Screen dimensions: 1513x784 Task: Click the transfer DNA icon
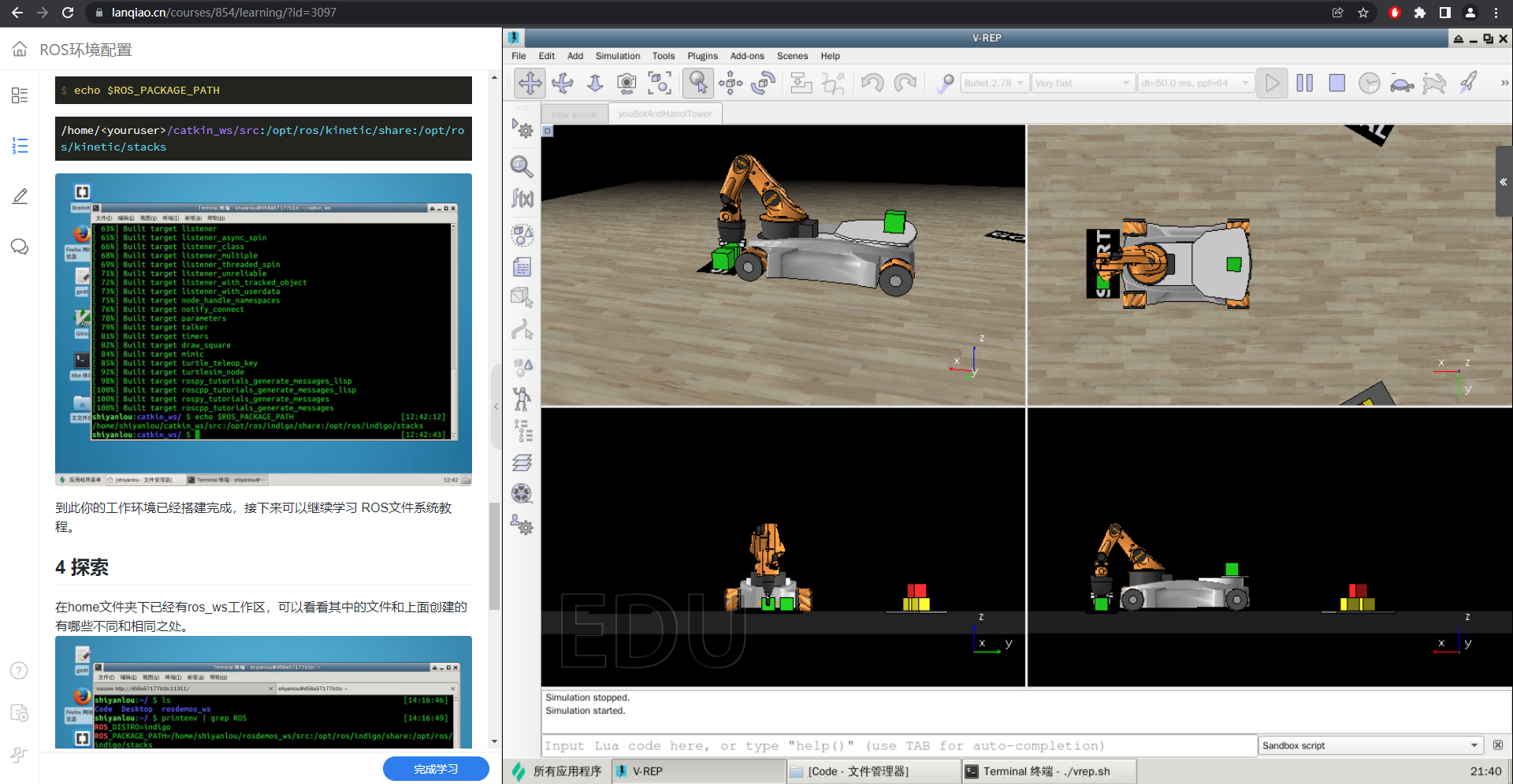[833, 83]
